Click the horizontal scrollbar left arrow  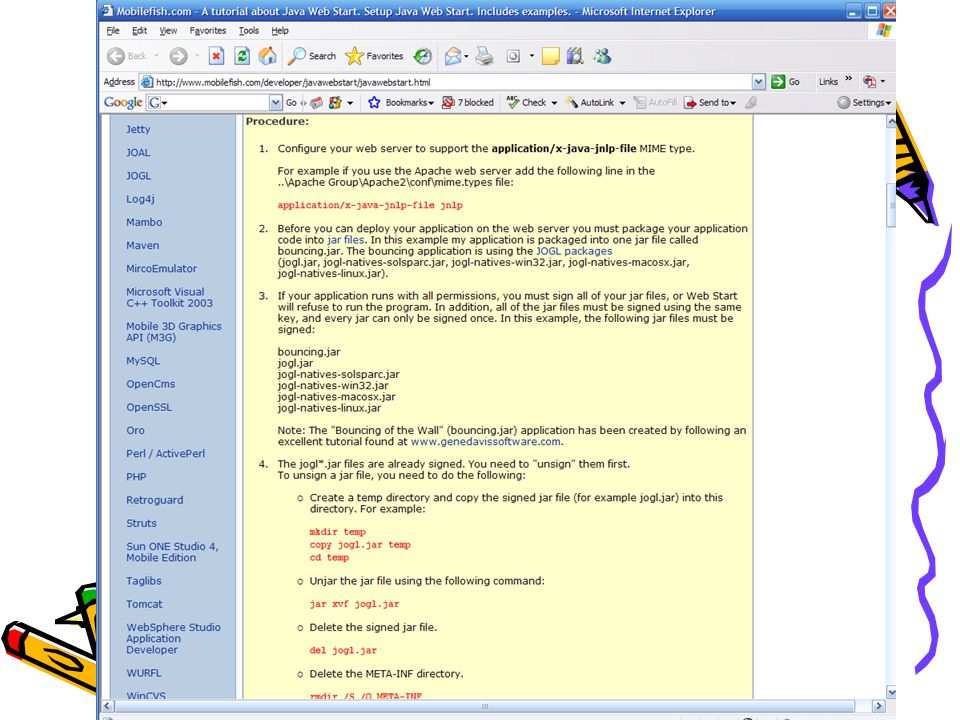coord(107,706)
